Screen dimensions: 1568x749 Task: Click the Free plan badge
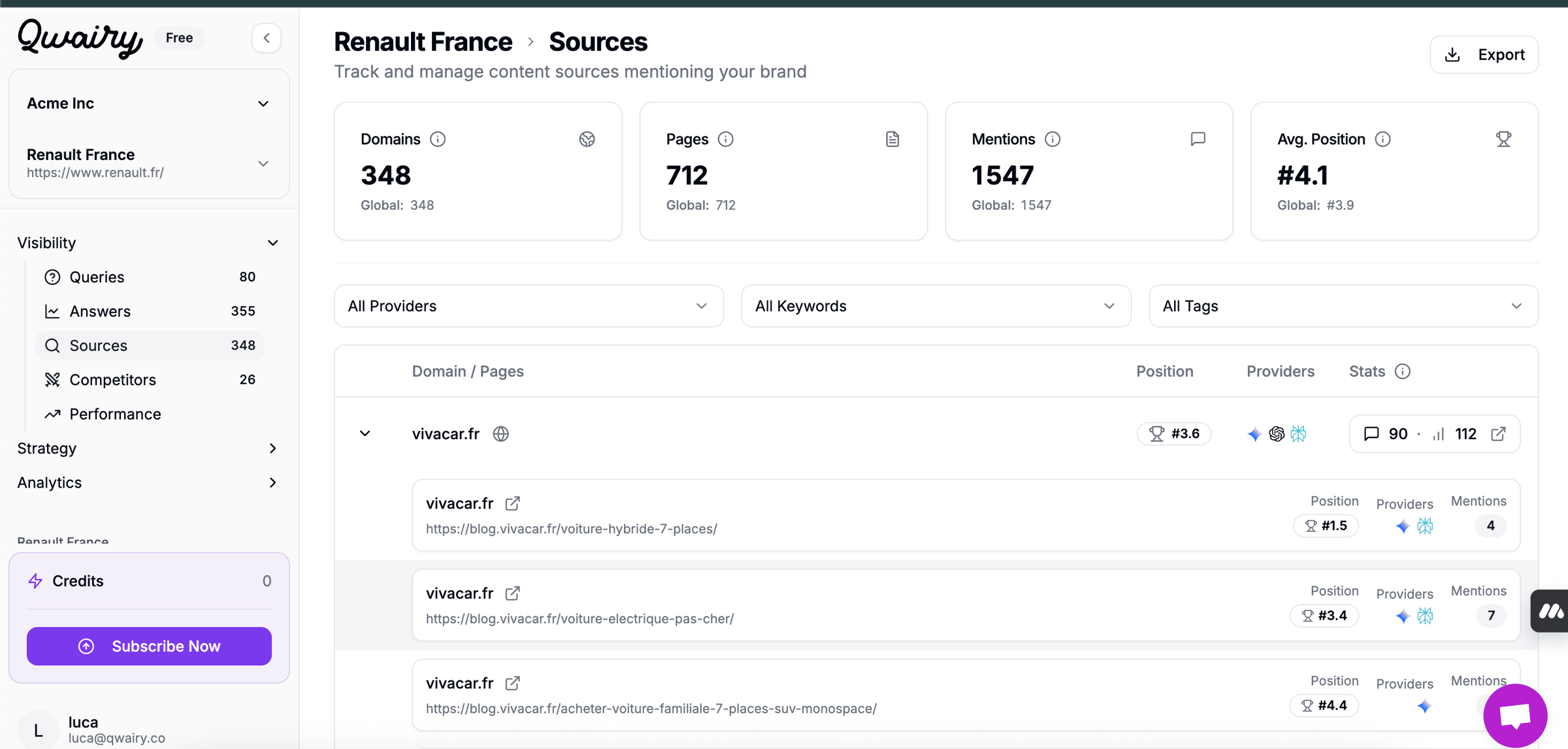click(x=179, y=38)
